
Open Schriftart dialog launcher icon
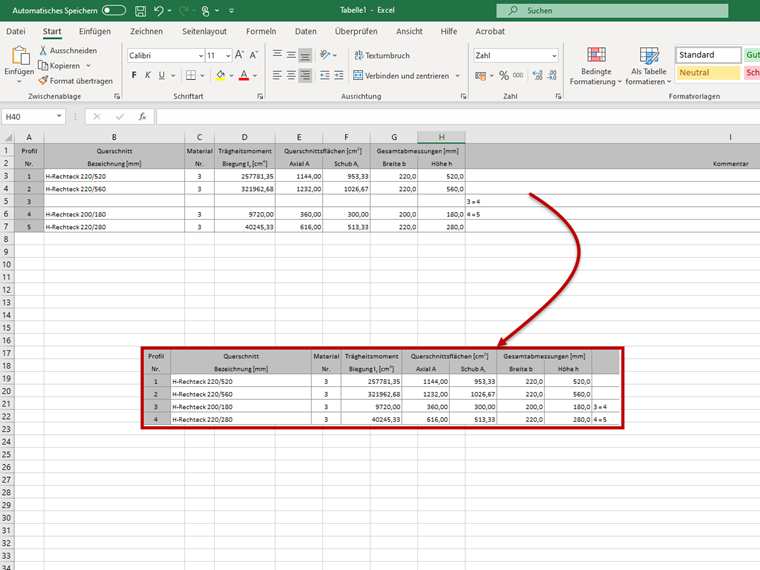tap(260, 96)
